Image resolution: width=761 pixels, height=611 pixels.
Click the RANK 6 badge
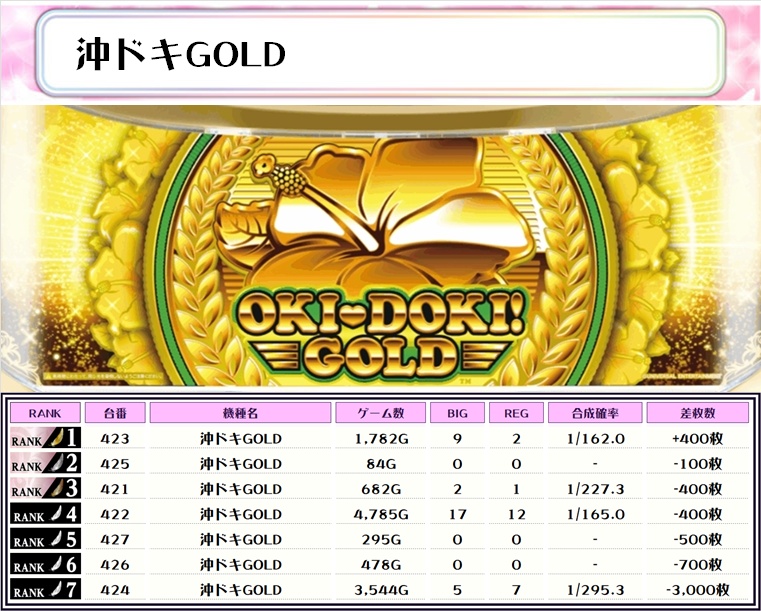pyautogui.click(x=45, y=565)
